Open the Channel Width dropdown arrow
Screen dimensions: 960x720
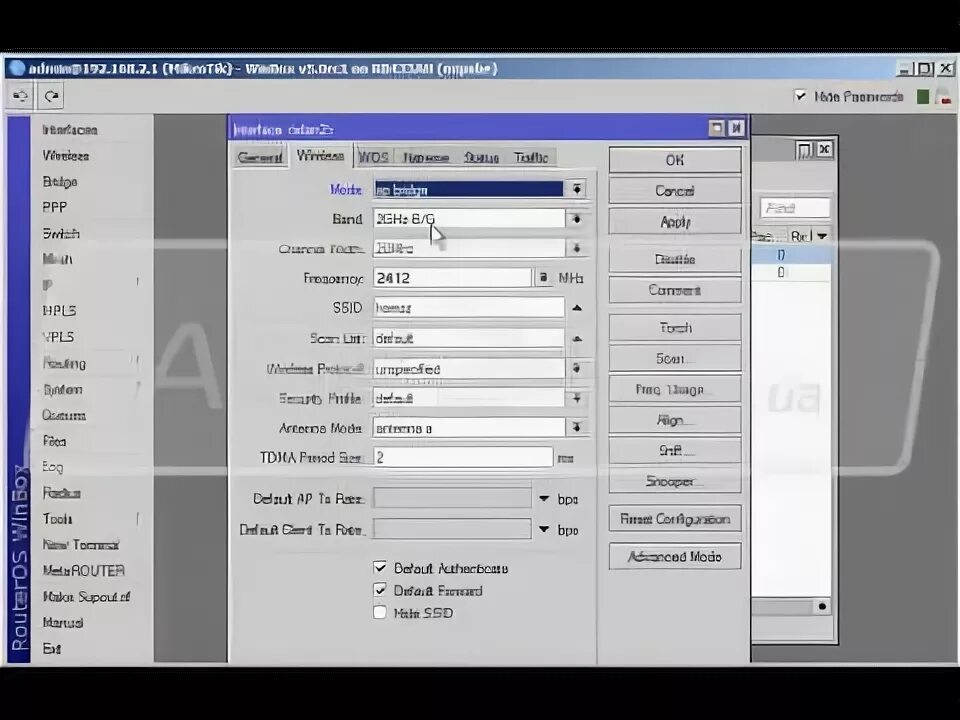tap(577, 248)
